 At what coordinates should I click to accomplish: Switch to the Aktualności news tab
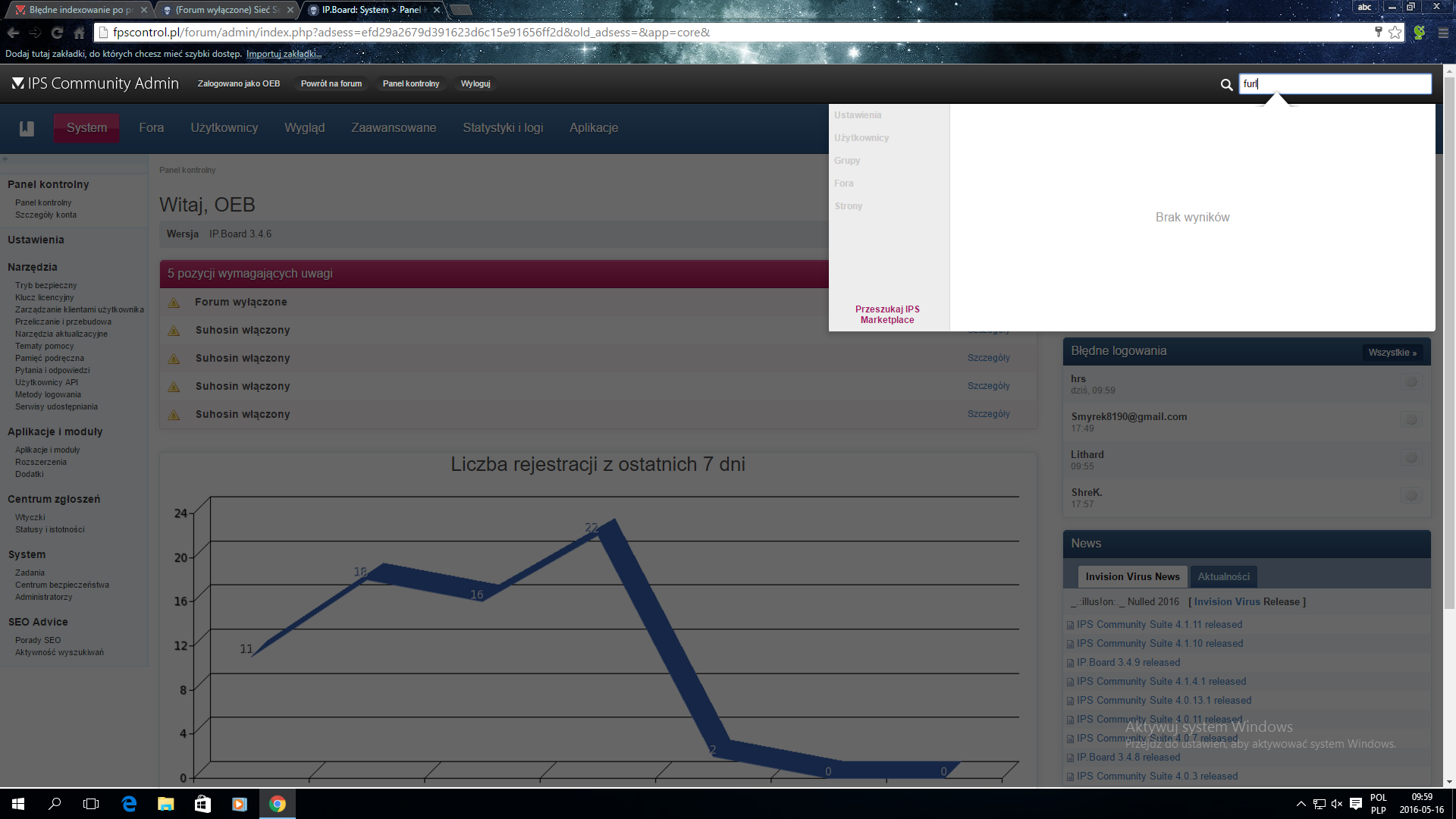coord(1223,576)
